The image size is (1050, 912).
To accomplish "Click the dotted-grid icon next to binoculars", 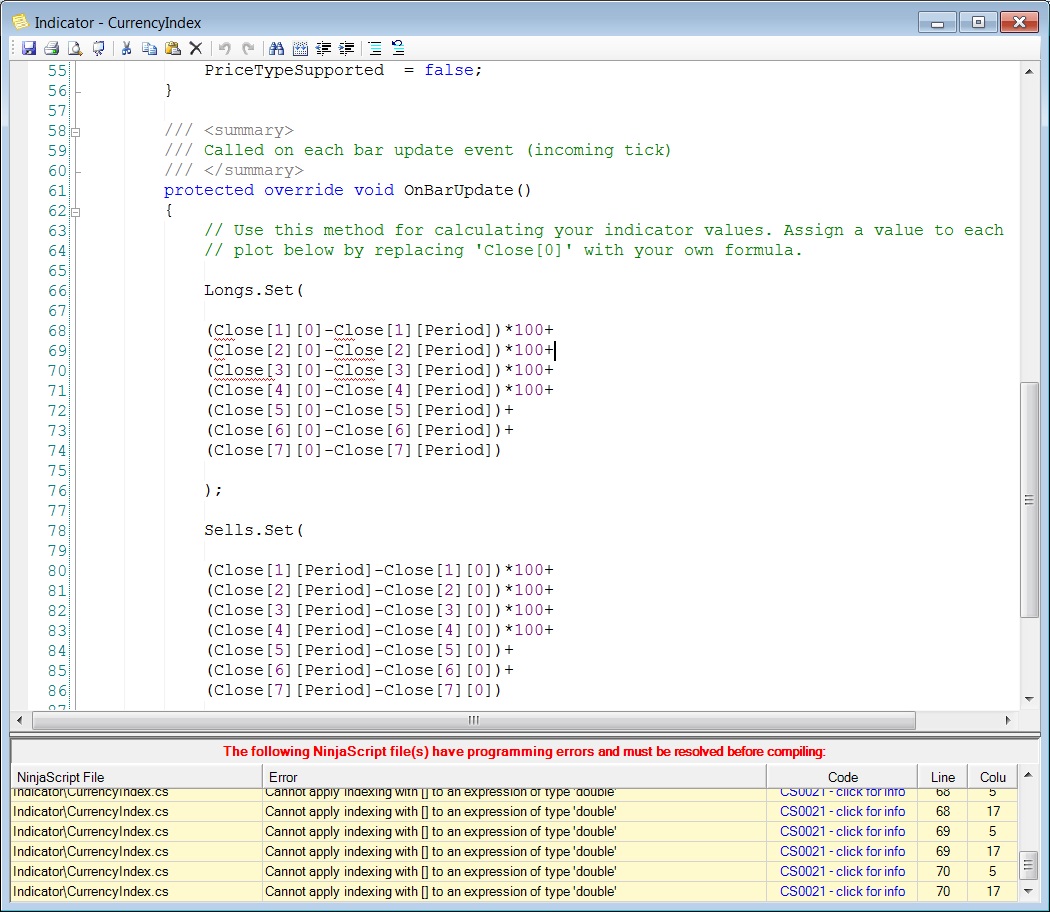I will pyautogui.click(x=301, y=48).
